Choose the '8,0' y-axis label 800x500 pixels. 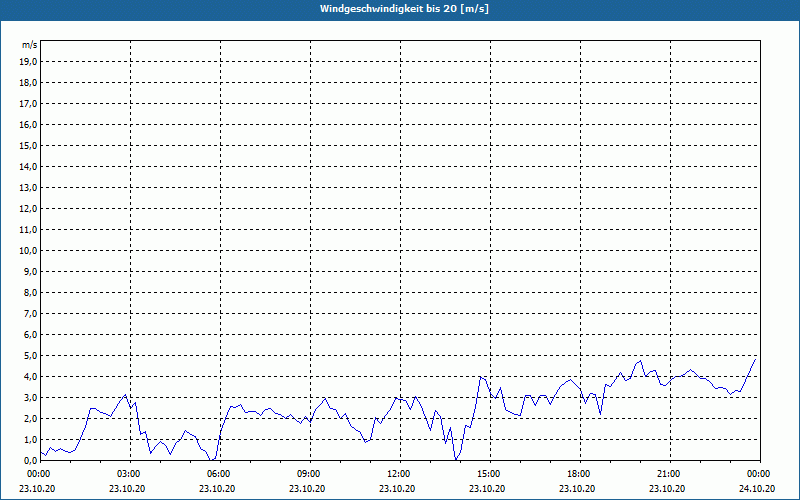point(30,292)
